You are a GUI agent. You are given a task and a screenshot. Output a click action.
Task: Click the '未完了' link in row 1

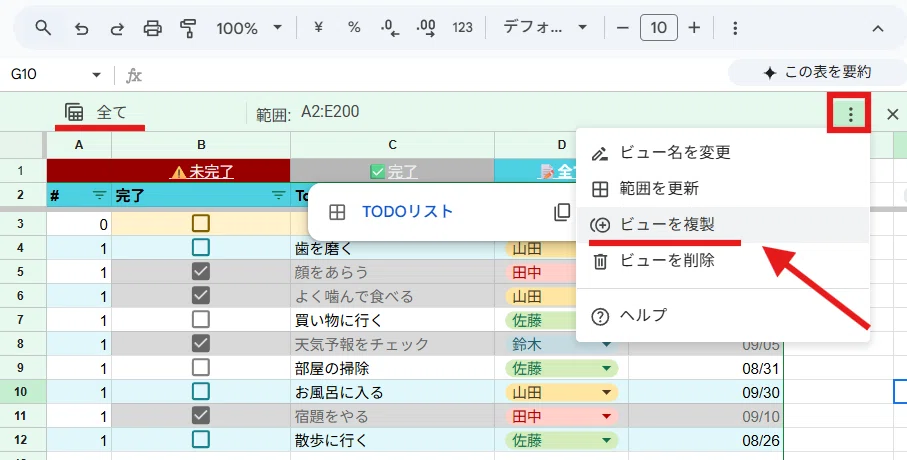211,172
